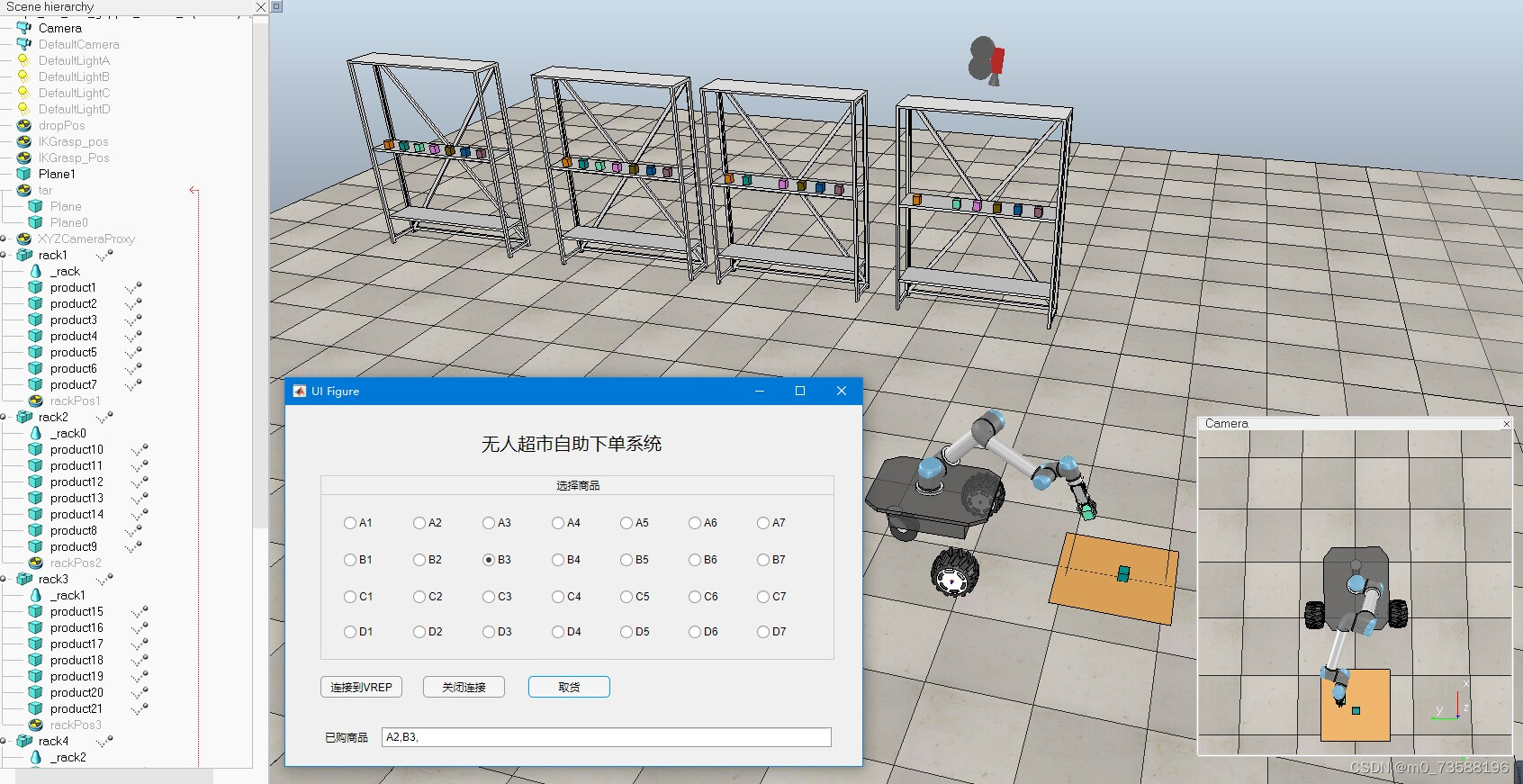Image resolution: width=1523 pixels, height=784 pixels.
Task: Pick product C4 radio button
Action: (x=558, y=596)
